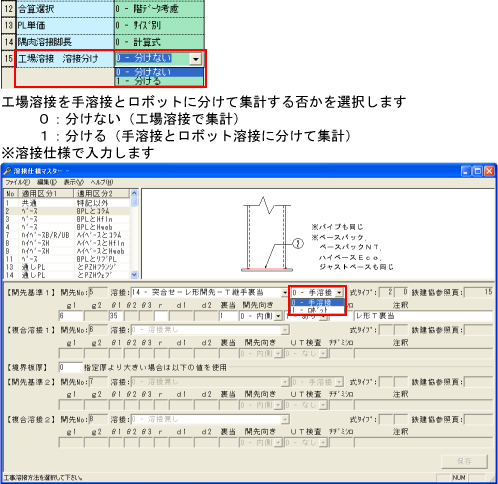
Task: Click the 開先基準1 g1 field with value 6
Action: click(71, 316)
